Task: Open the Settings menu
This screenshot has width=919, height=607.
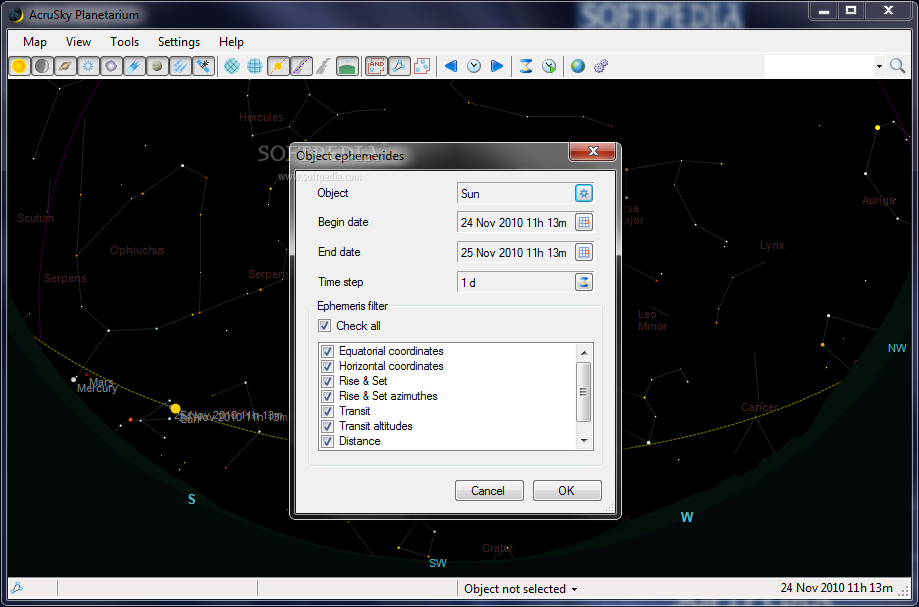Action: pyautogui.click(x=179, y=42)
